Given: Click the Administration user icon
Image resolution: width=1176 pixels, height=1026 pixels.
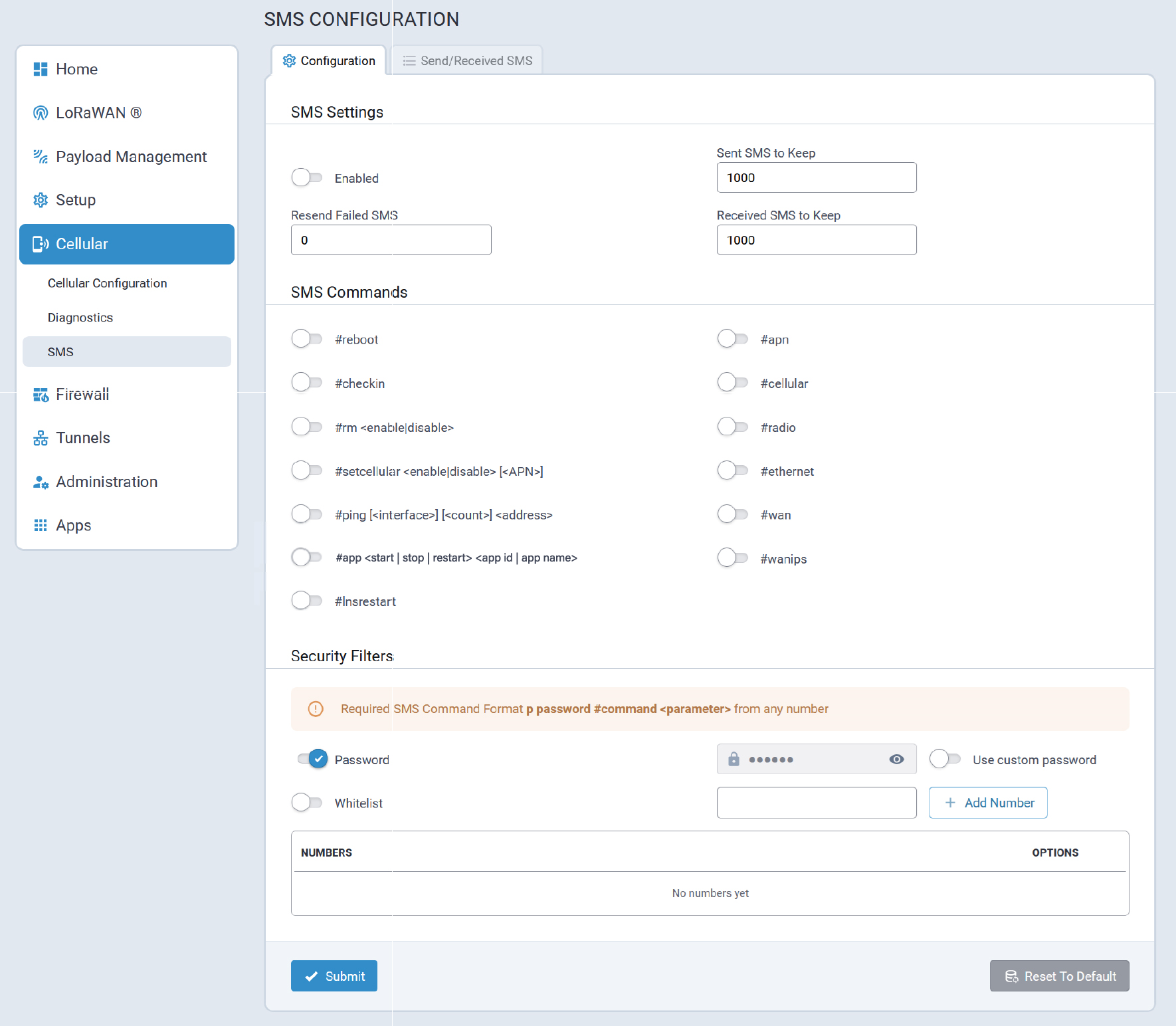Looking at the screenshot, I should coord(41,482).
